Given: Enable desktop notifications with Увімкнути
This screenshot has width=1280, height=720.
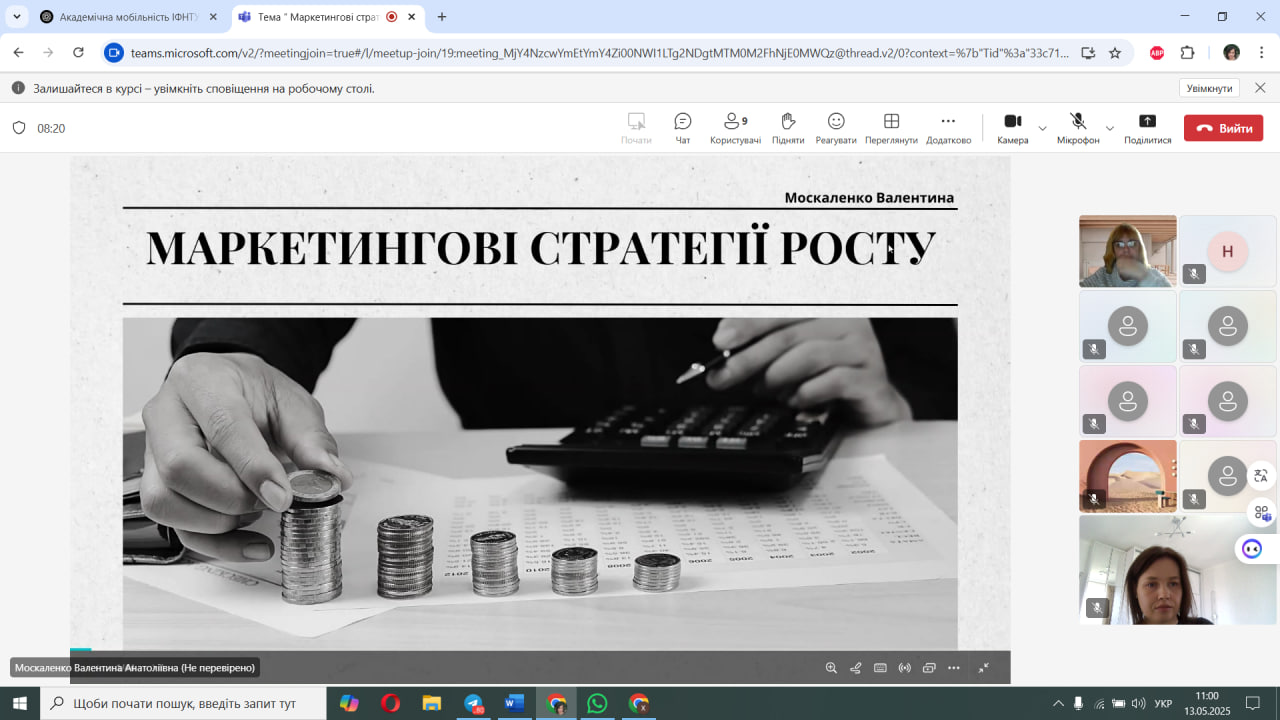Looking at the screenshot, I should pos(1209,88).
